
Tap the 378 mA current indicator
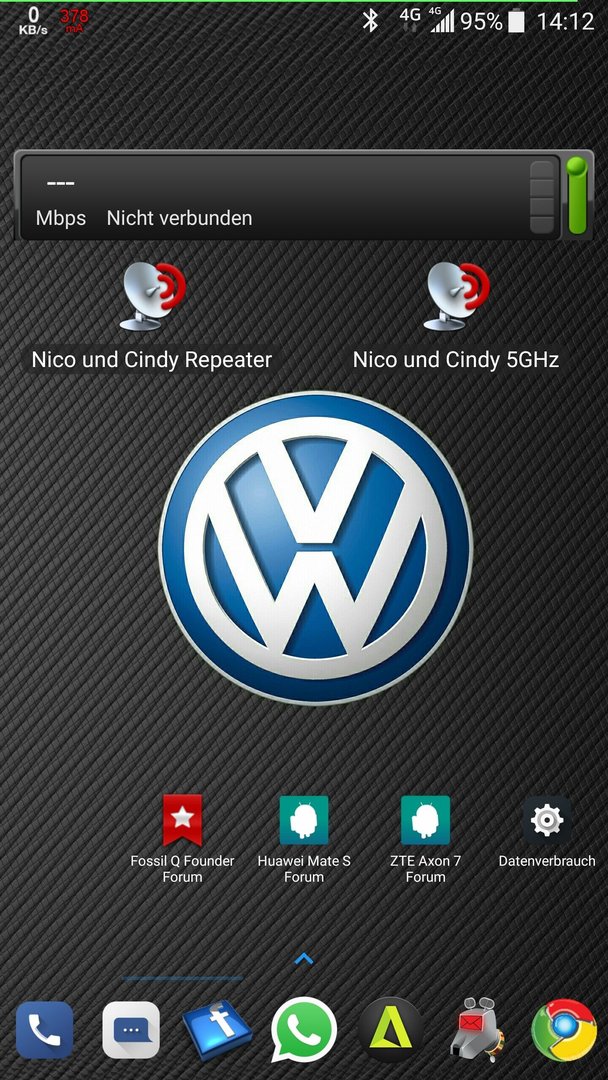pyautogui.click(x=73, y=21)
